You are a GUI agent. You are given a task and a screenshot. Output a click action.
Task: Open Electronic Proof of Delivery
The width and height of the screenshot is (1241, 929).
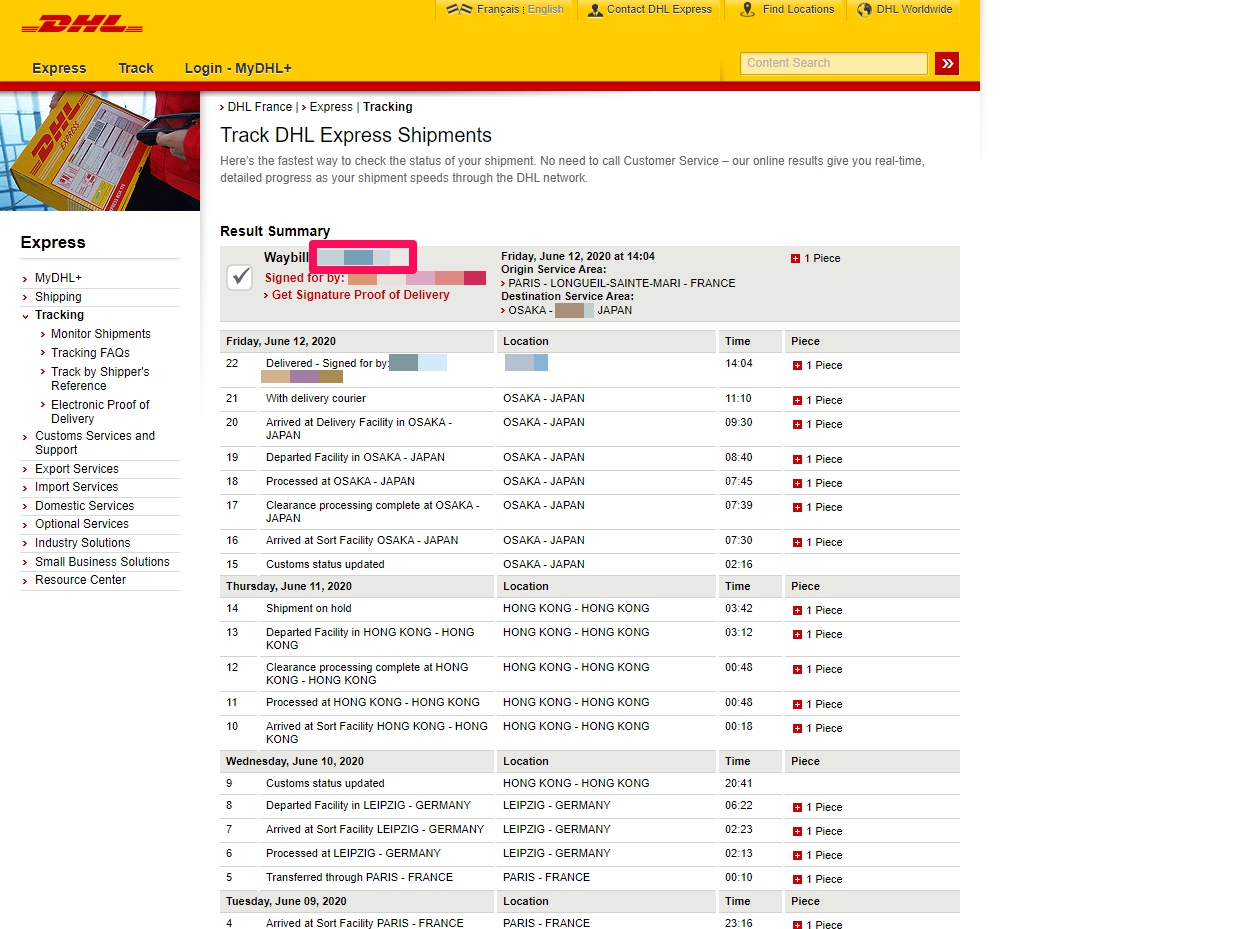click(100, 412)
